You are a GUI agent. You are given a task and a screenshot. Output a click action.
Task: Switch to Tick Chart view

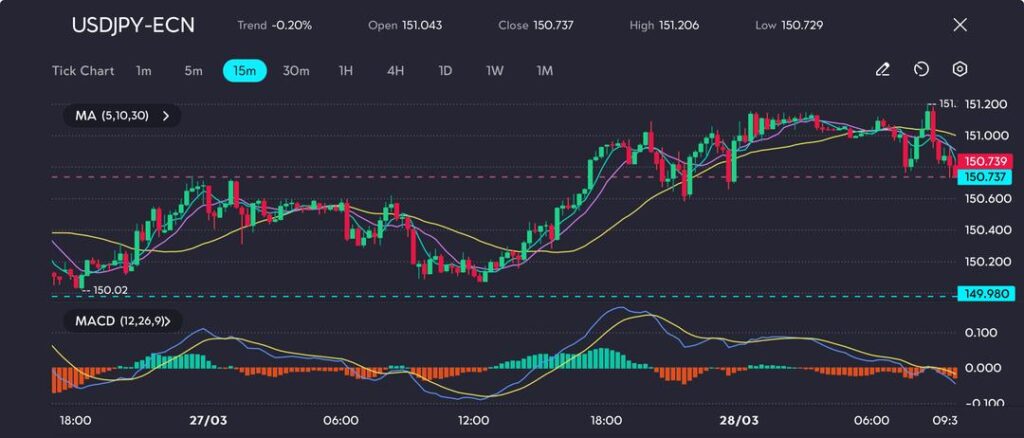pos(83,71)
